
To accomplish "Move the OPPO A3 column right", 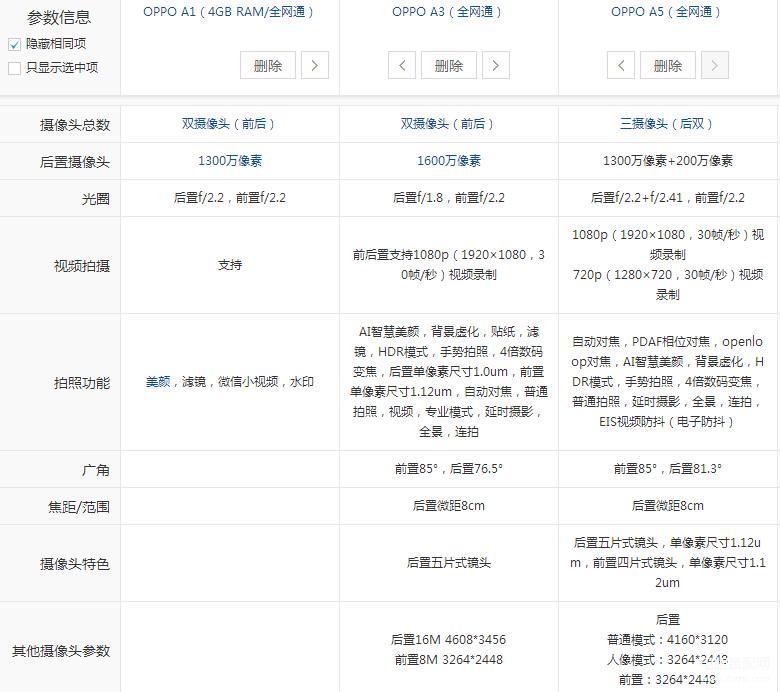I will click(x=496, y=66).
